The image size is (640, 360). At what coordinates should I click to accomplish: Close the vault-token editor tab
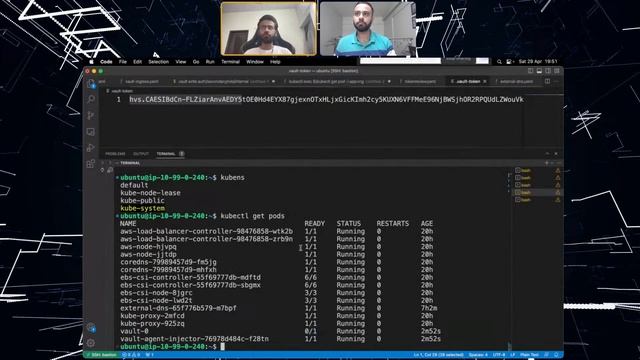click(485, 82)
